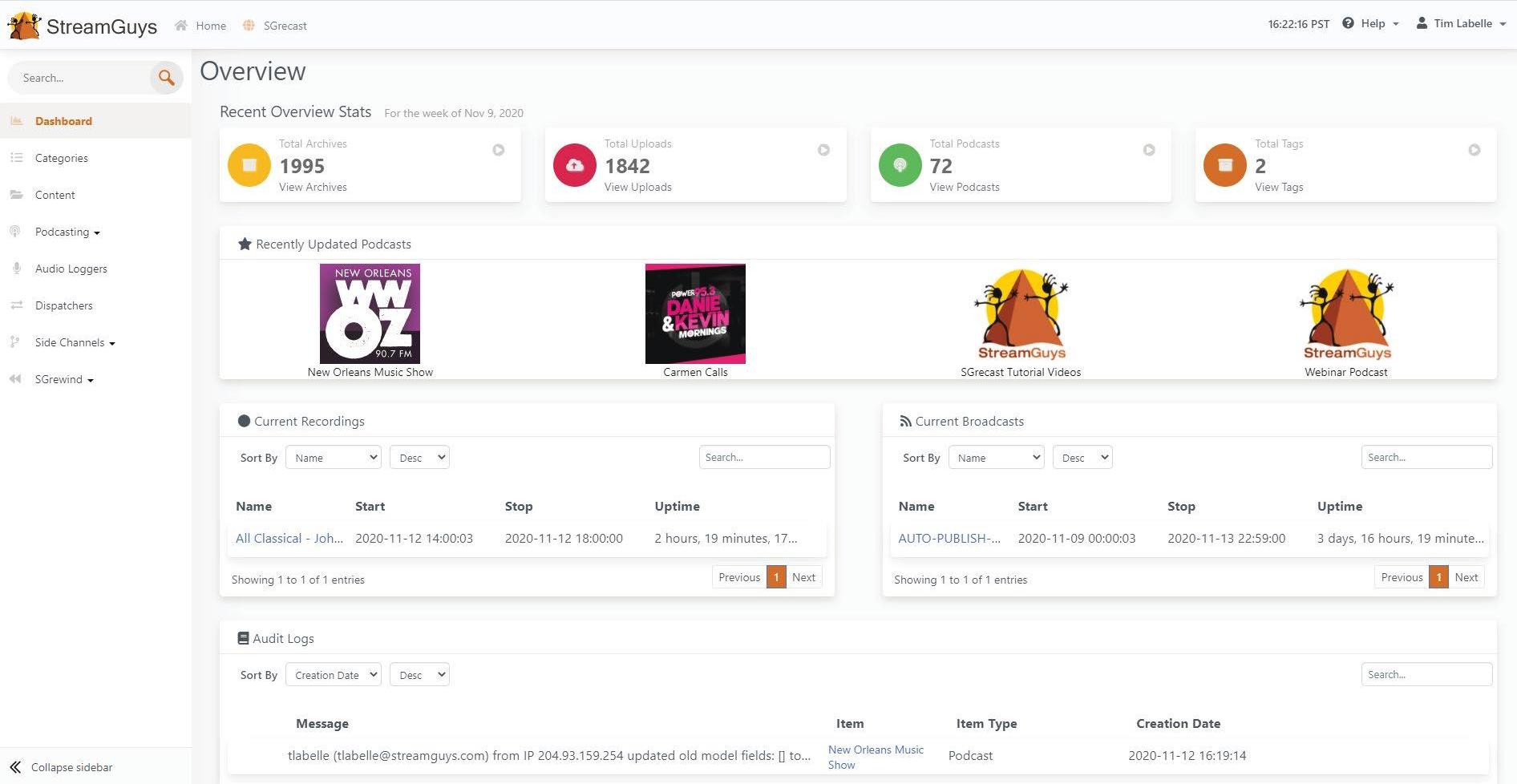Viewport: 1517px width, 784px height.
Task: Click the arrow icon on Total Archives card
Action: [x=499, y=150]
